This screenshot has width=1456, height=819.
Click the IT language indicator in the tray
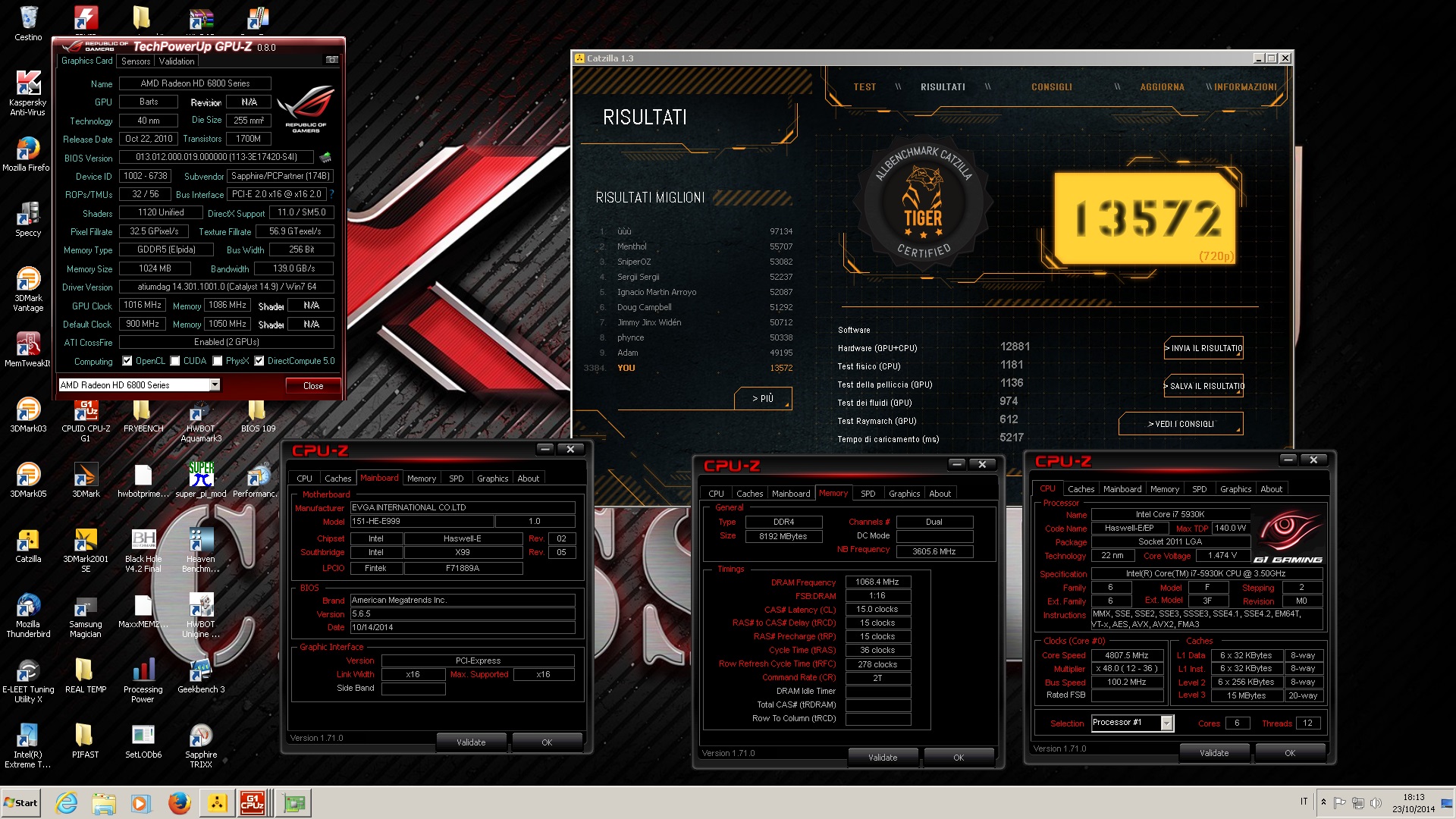click(1304, 802)
